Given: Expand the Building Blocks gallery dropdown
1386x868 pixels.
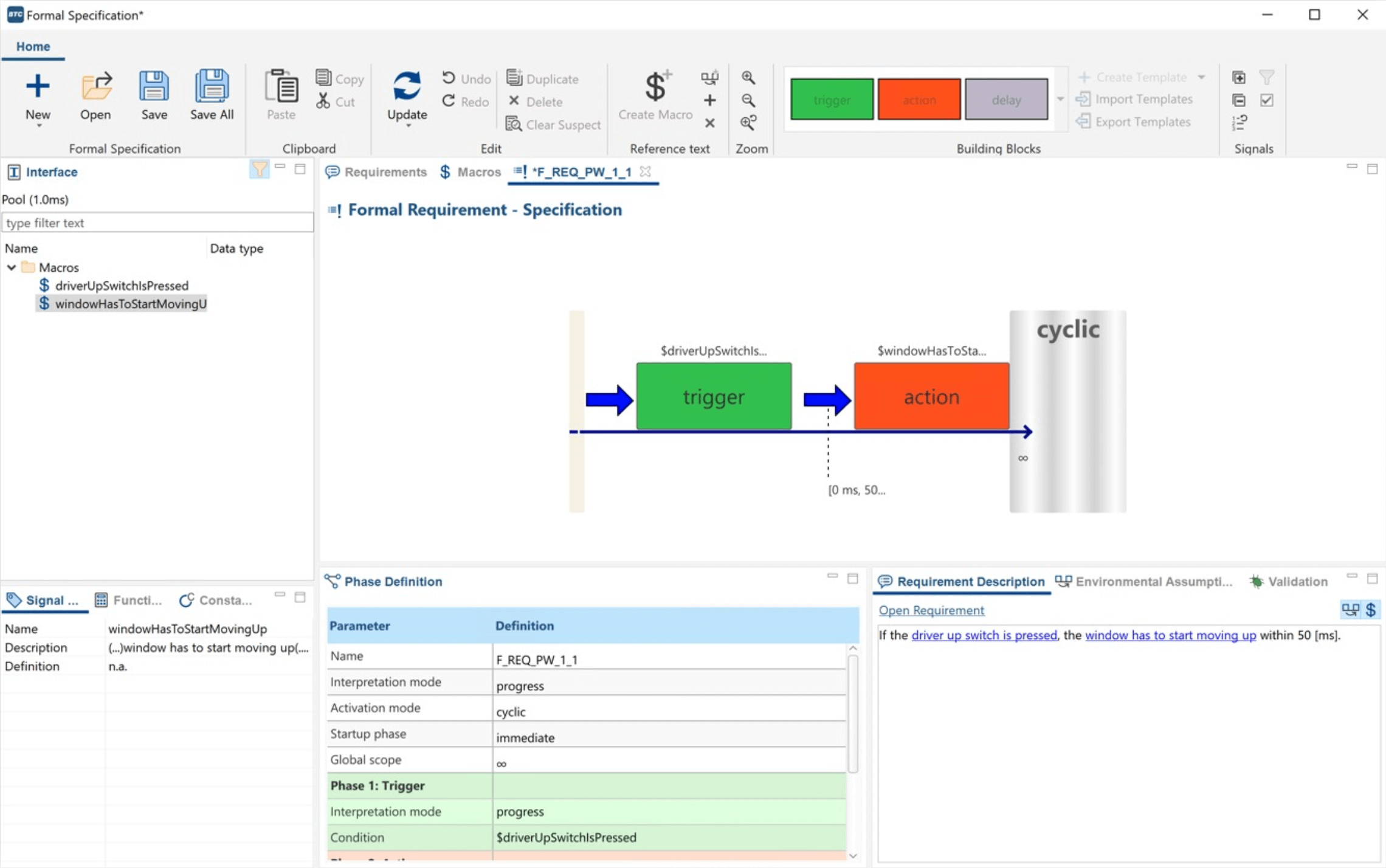Looking at the screenshot, I should (1060, 99).
